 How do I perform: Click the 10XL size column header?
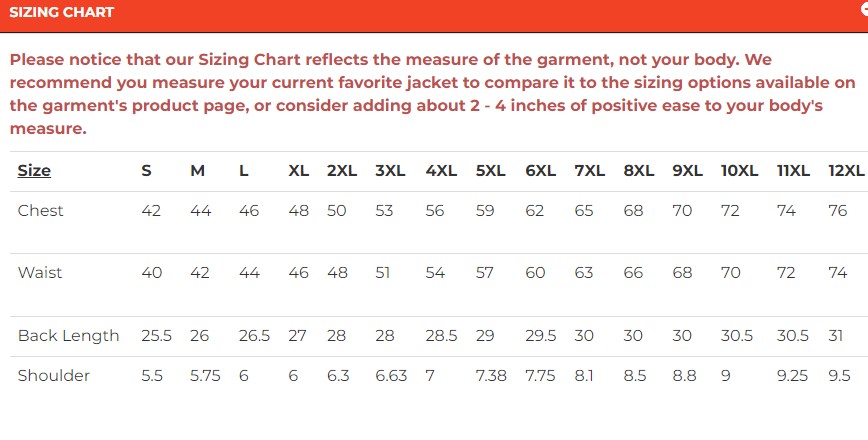pos(739,171)
